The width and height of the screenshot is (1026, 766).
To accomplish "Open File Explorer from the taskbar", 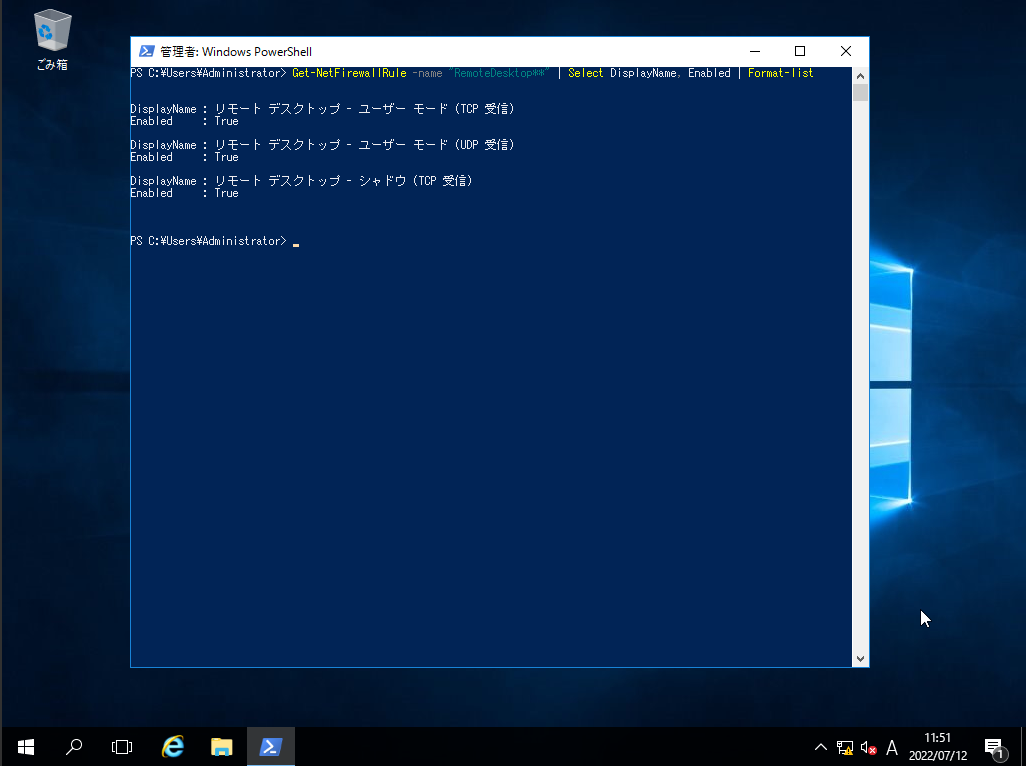I will (x=221, y=746).
